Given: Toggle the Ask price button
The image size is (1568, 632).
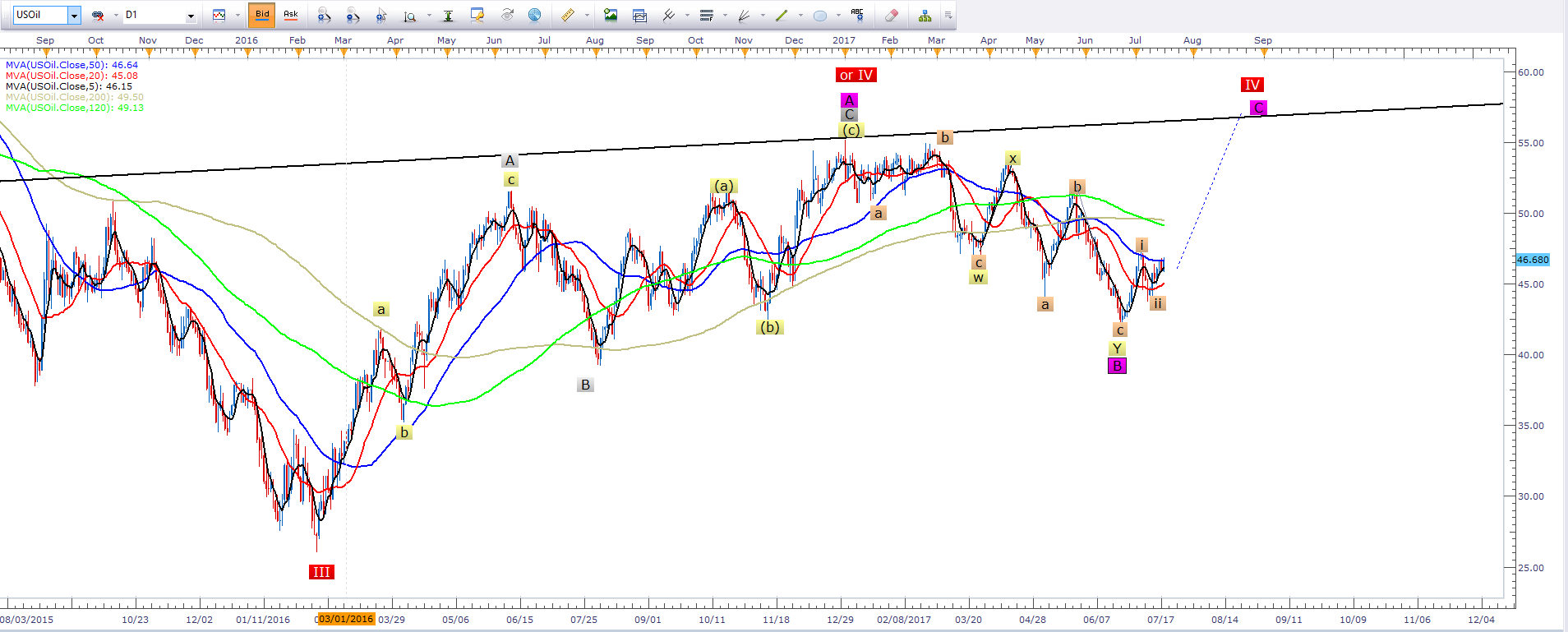Looking at the screenshot, I should coord(291,15).
